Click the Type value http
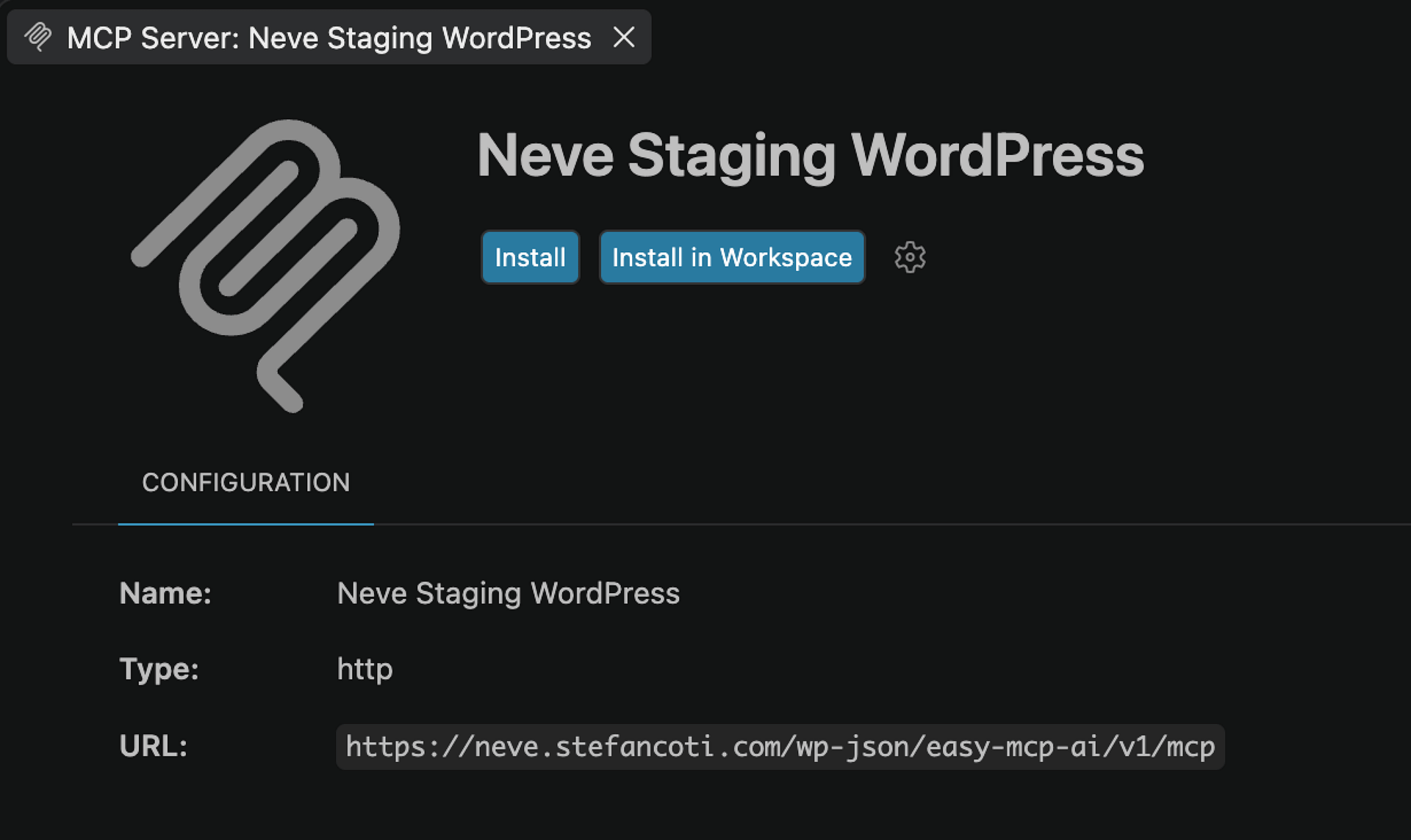1411x840 pixels. click(x=365, y=670)
